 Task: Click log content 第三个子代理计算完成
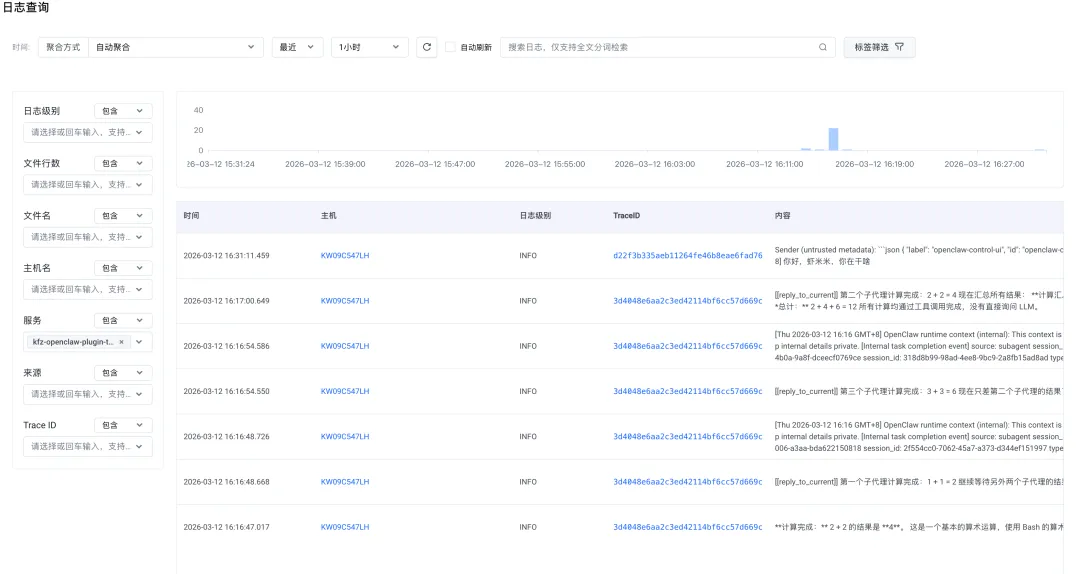click(x=919, y=391)
